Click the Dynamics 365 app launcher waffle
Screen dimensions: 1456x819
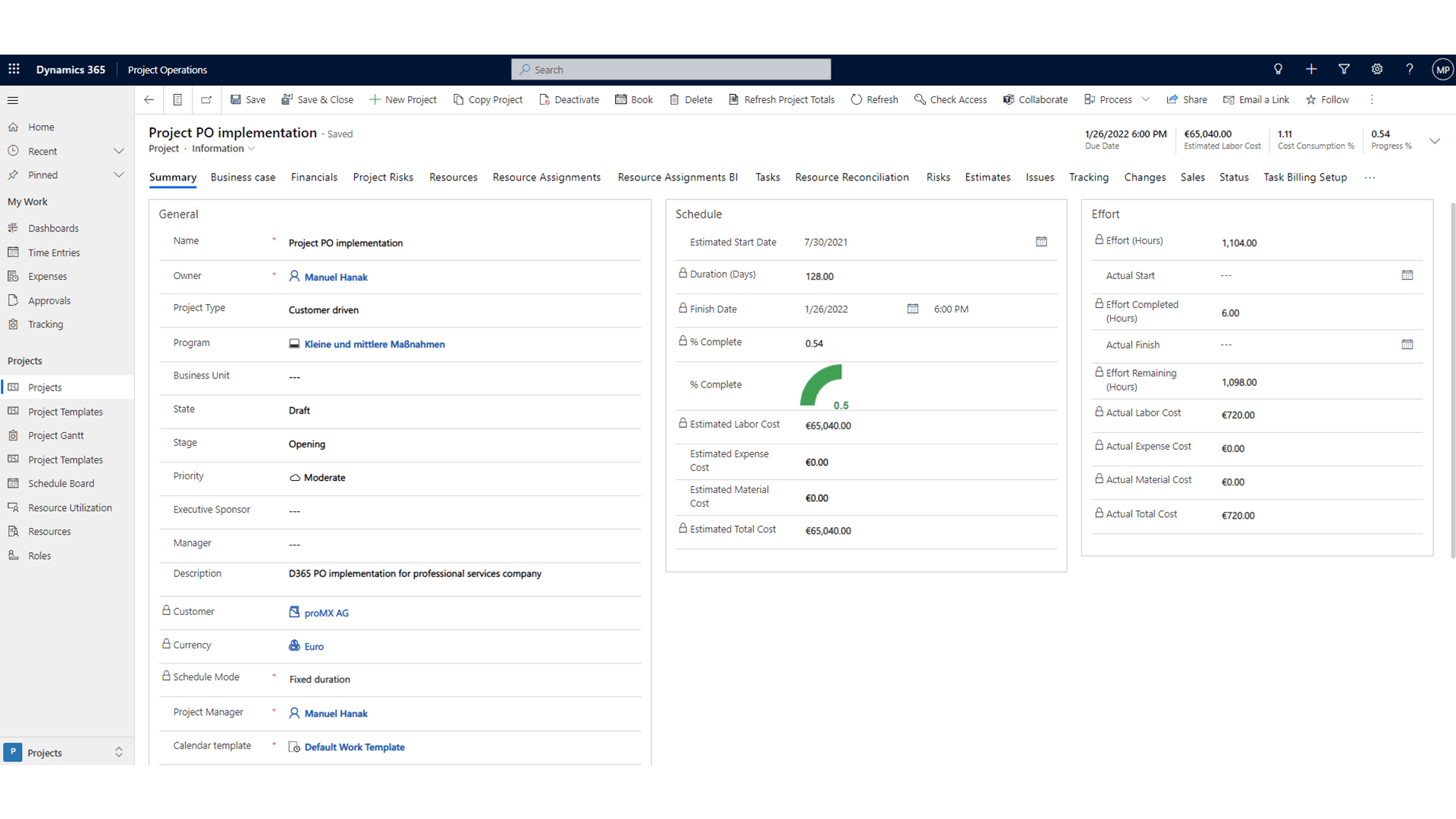[14, 69]
